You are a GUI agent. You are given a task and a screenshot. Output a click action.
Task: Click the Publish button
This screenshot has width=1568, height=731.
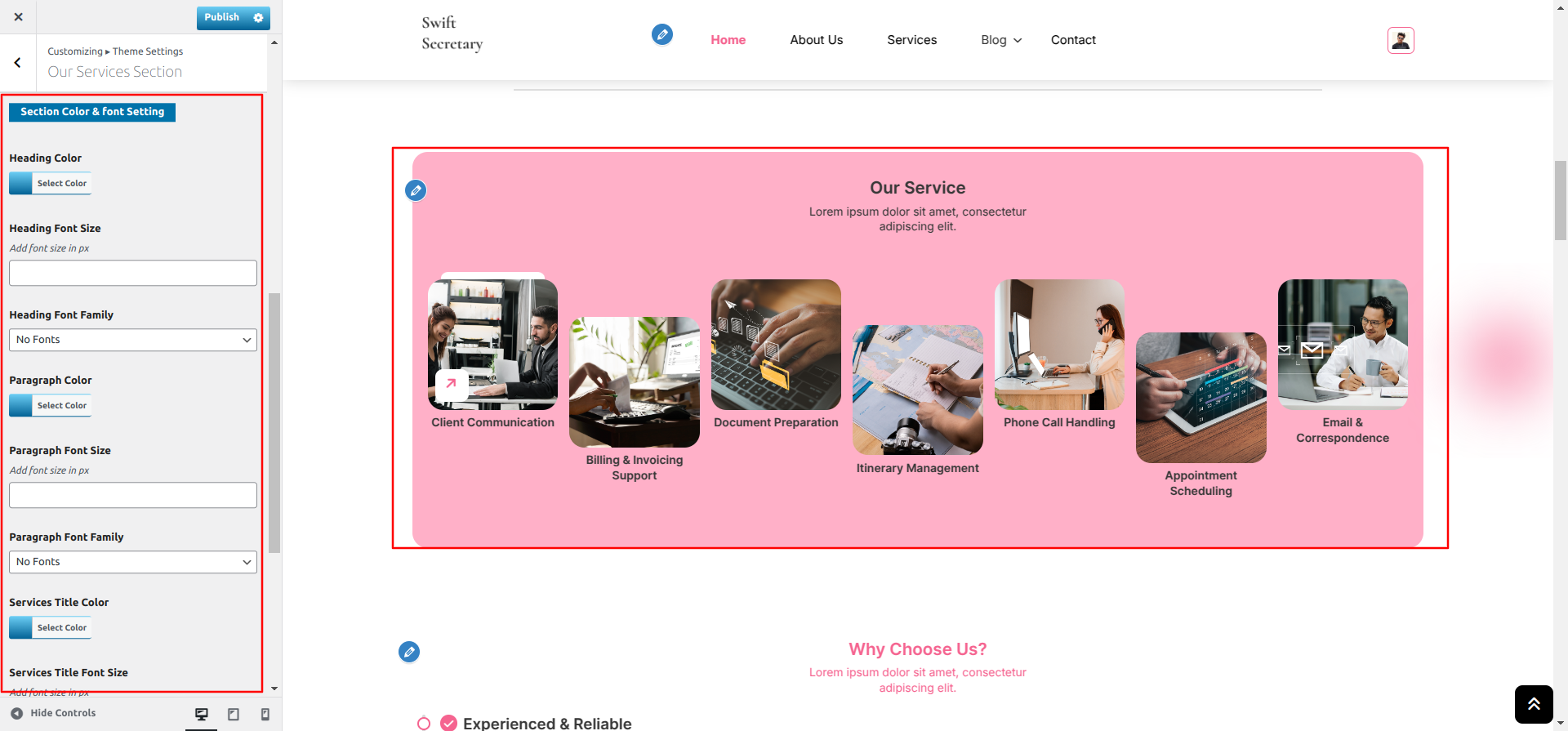[x=222, y=17]
